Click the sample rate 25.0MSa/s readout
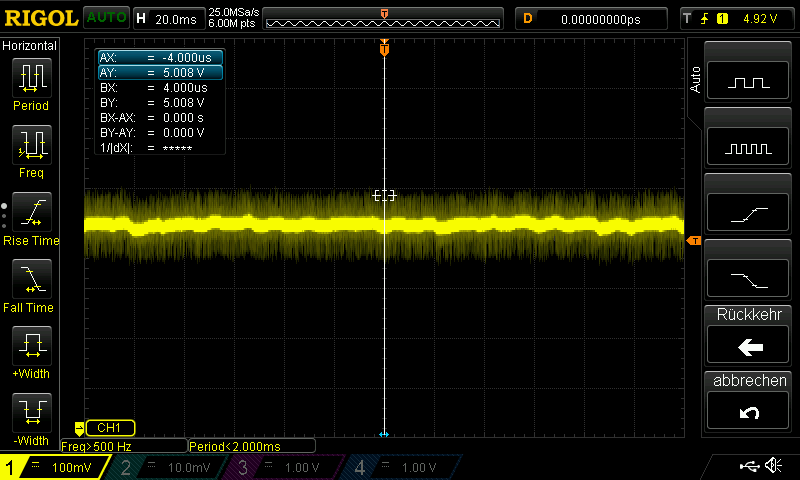The image size is (800, 480). point(234,12)
